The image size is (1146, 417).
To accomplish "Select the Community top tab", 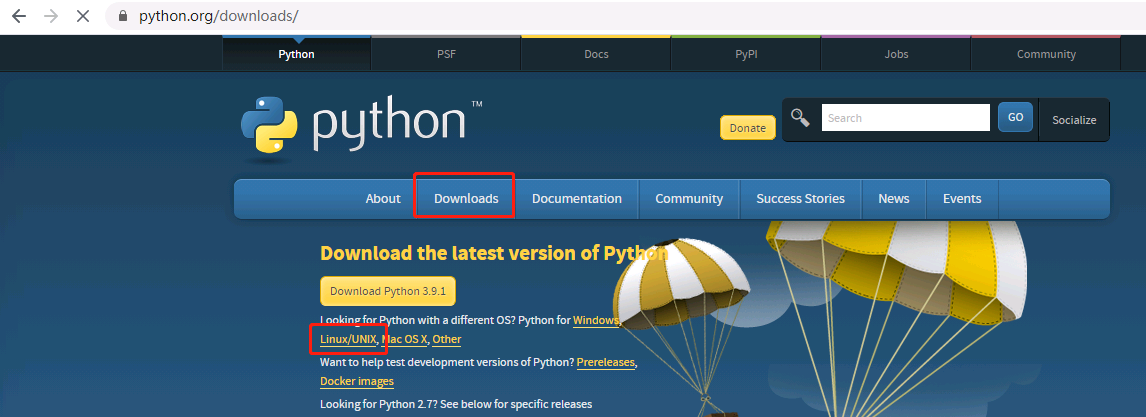I will pyautogui.click(x=1046, y=54).
